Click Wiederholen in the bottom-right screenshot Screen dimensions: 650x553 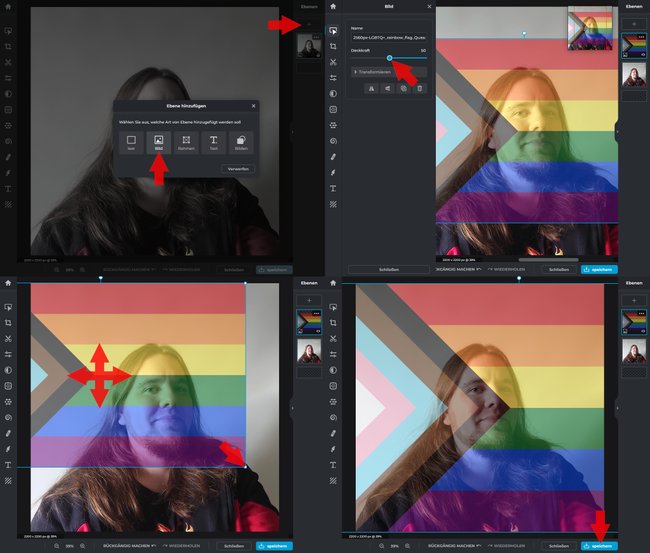click(x=506, y=546)
